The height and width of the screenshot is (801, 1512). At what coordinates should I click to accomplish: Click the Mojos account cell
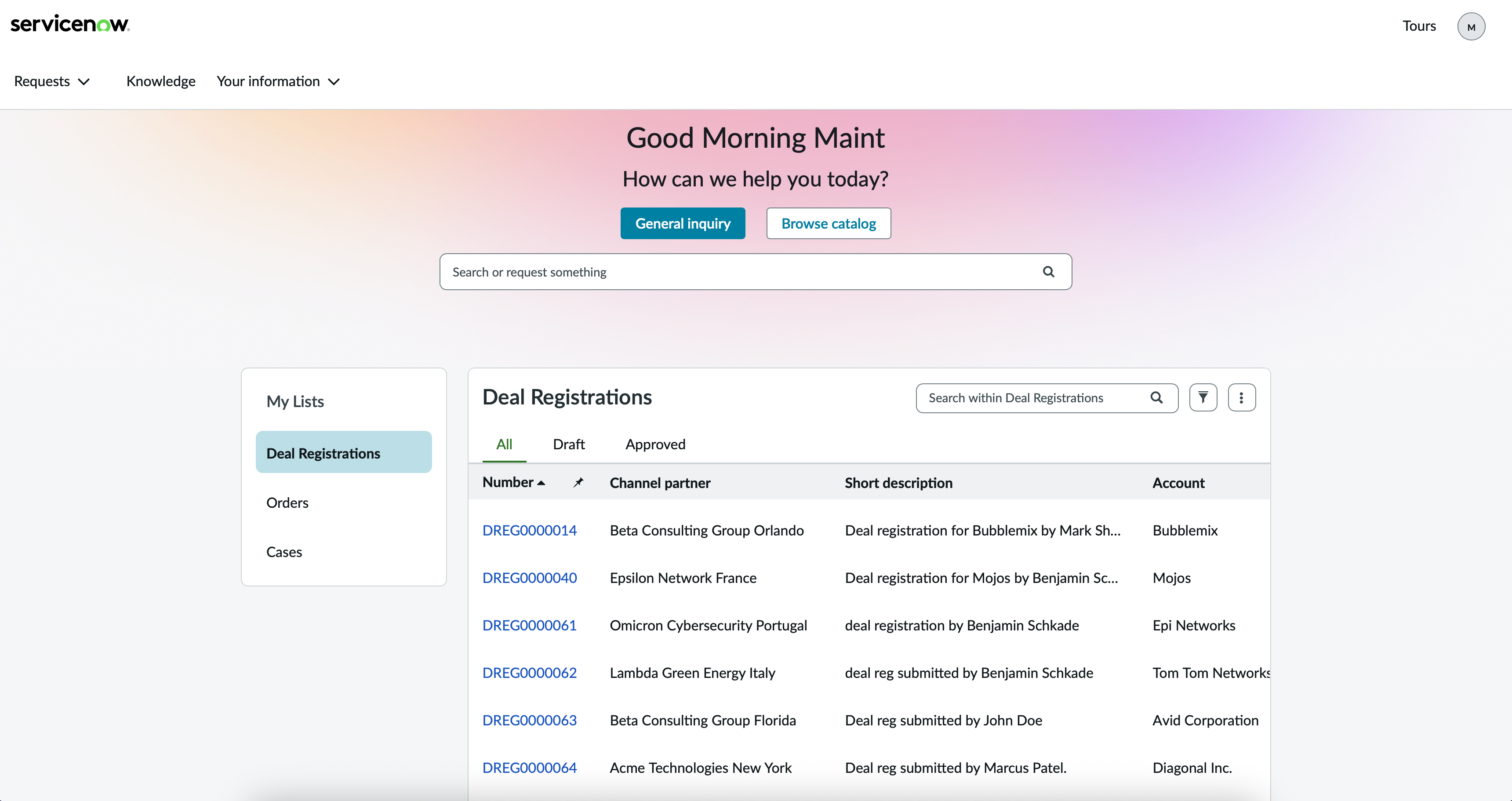tap(1171, 578)
